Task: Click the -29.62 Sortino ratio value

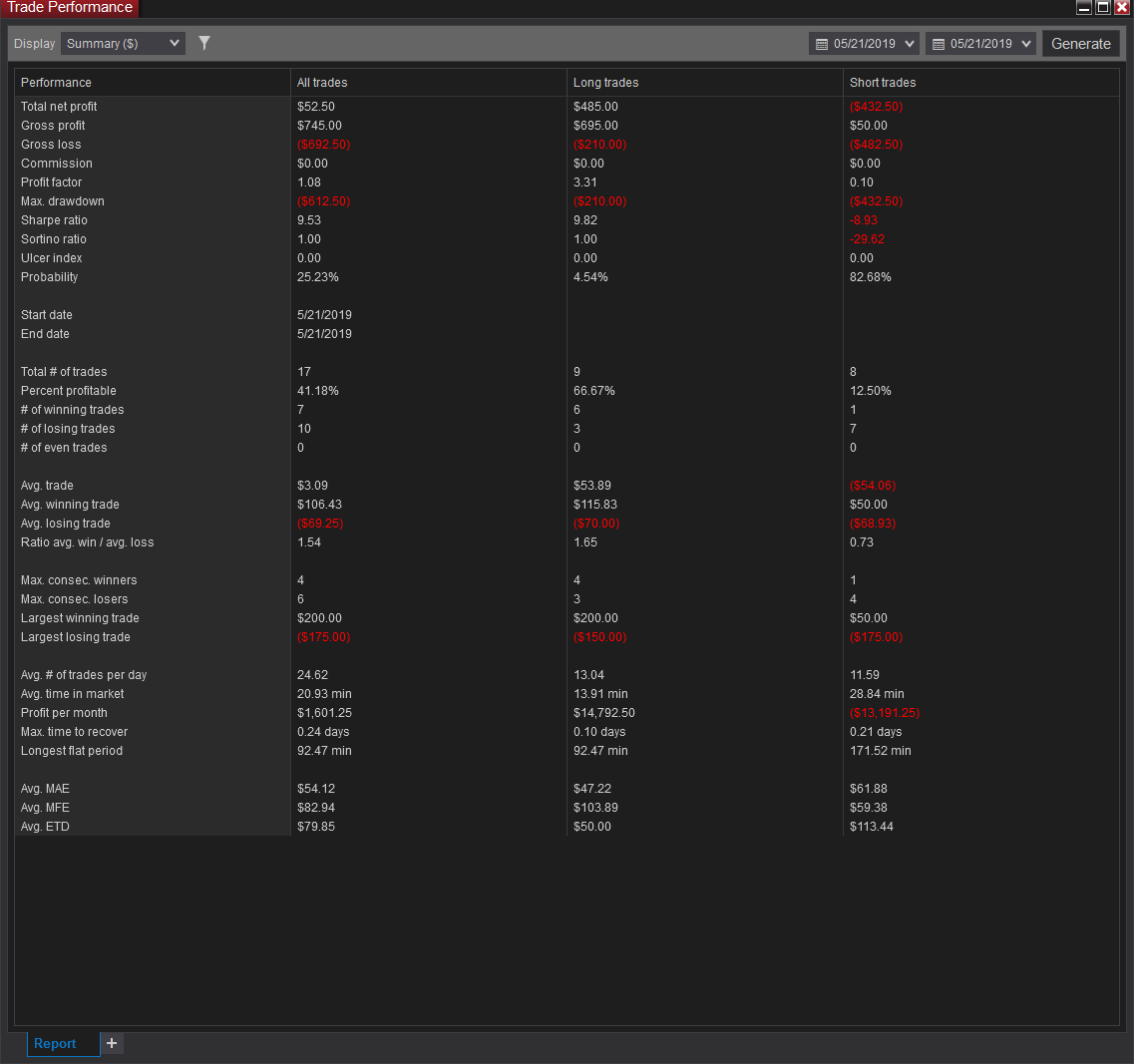Action: pos(867,238)
